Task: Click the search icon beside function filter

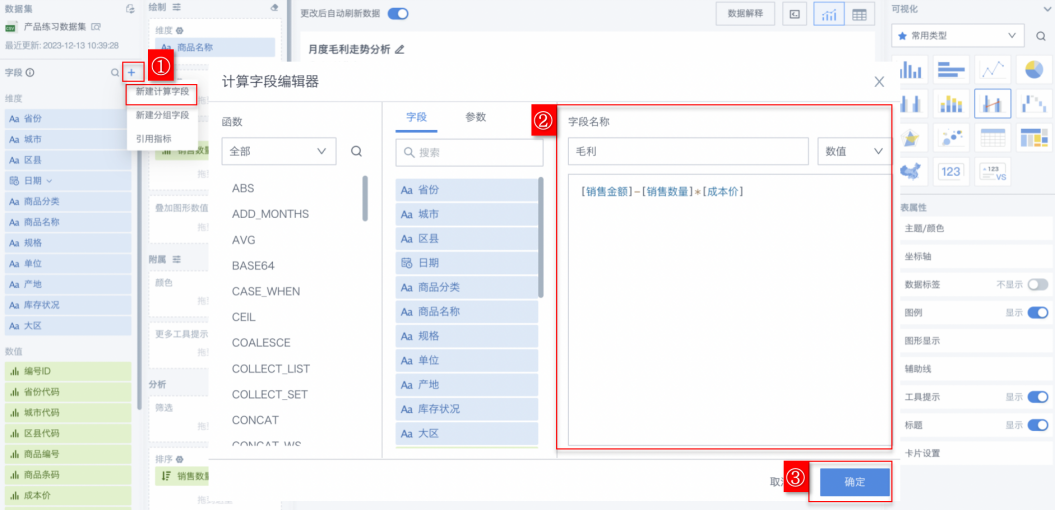Action: coord(356,151)
